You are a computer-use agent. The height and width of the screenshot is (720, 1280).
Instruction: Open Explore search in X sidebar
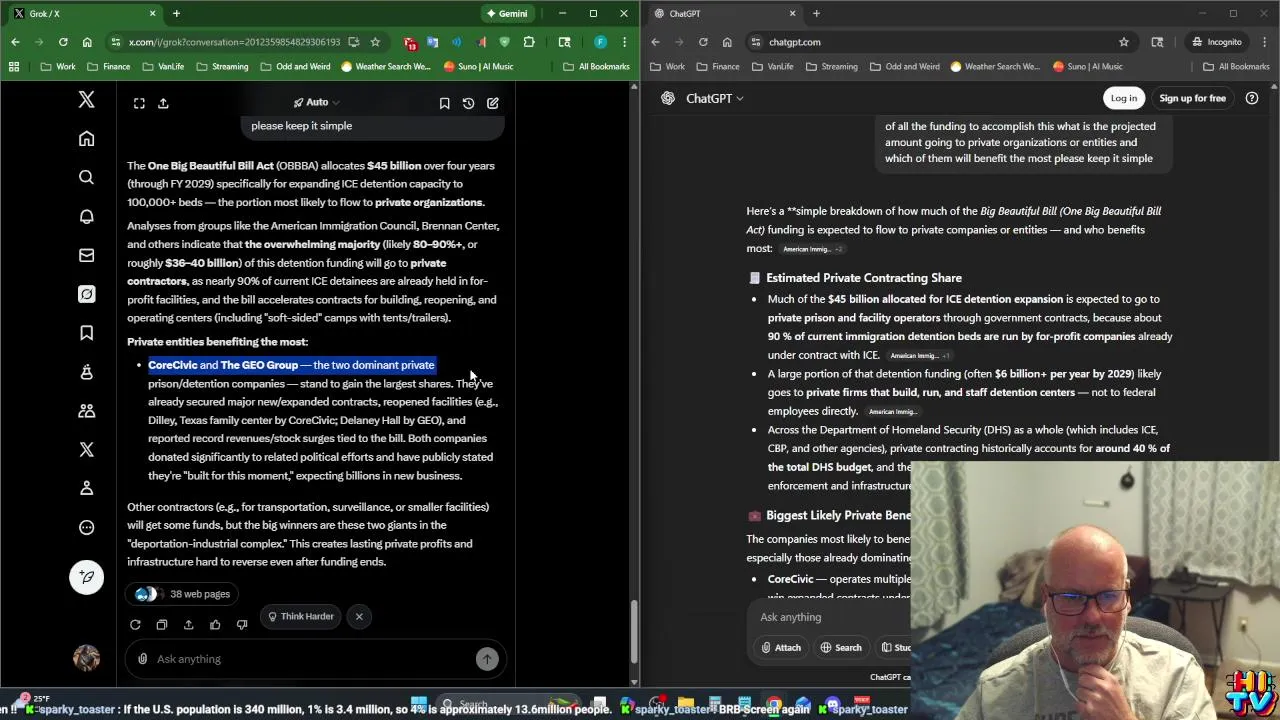coord(86,177)
